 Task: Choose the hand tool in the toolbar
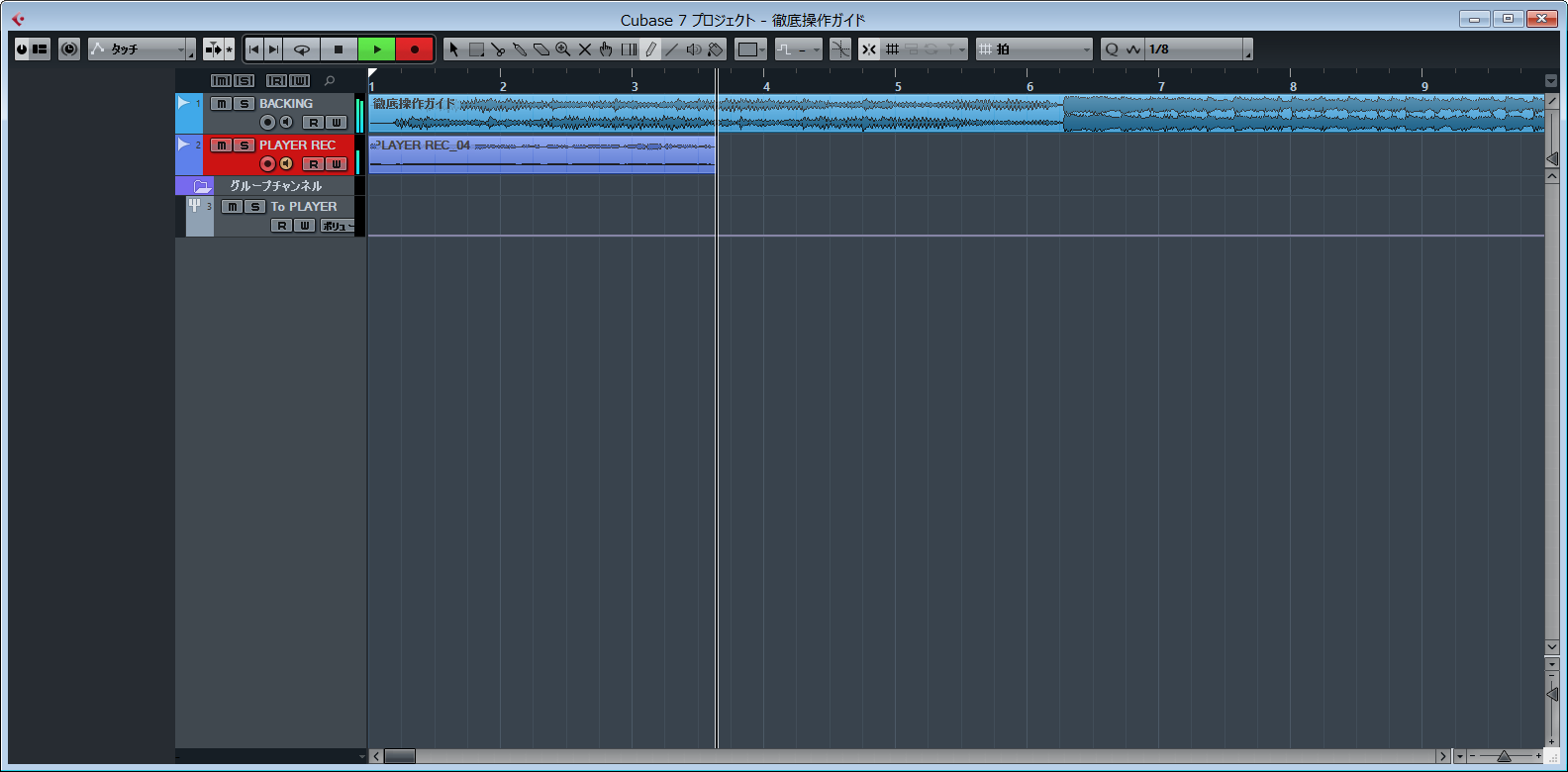606,49
